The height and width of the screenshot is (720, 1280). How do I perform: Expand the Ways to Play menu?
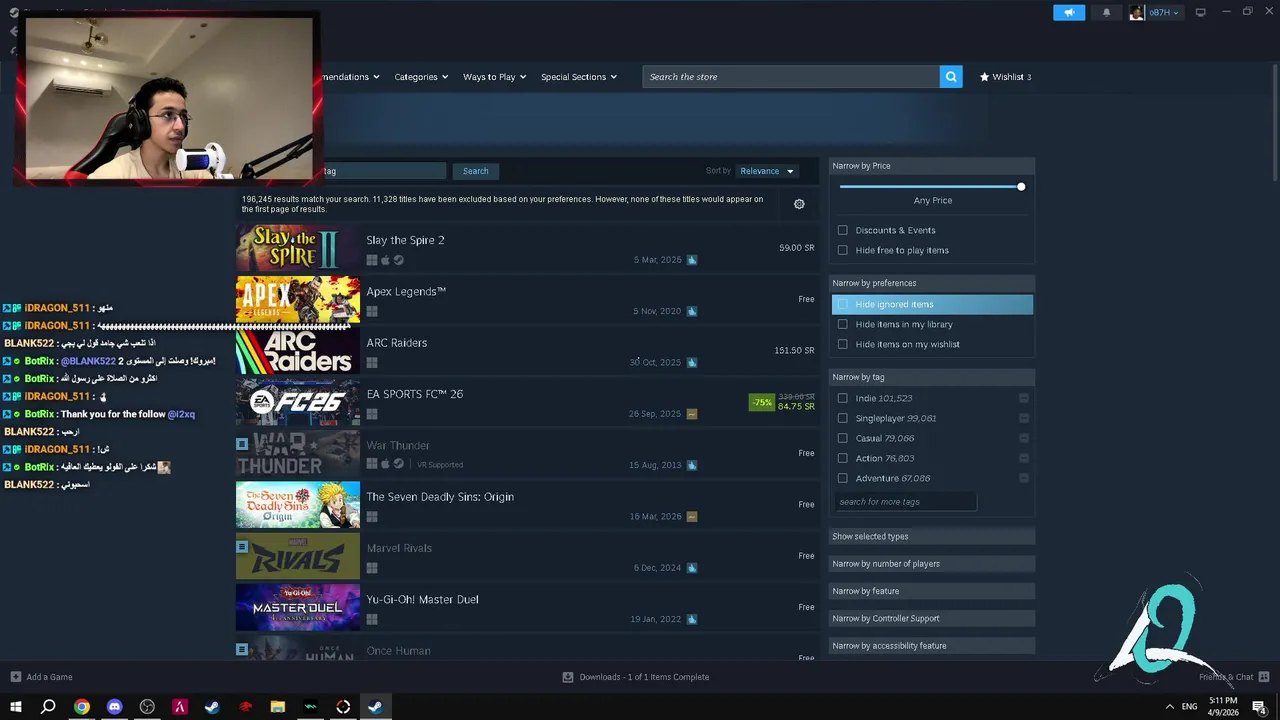pos(495,77)
